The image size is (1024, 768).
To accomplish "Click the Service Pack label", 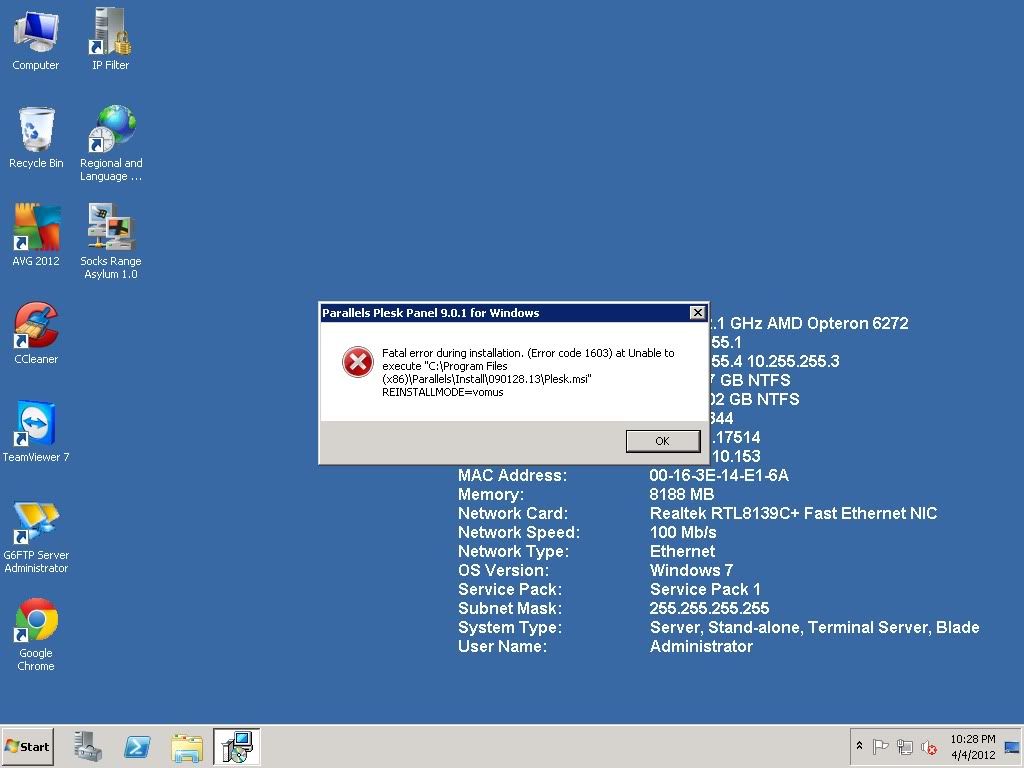I will click(510, 589).
